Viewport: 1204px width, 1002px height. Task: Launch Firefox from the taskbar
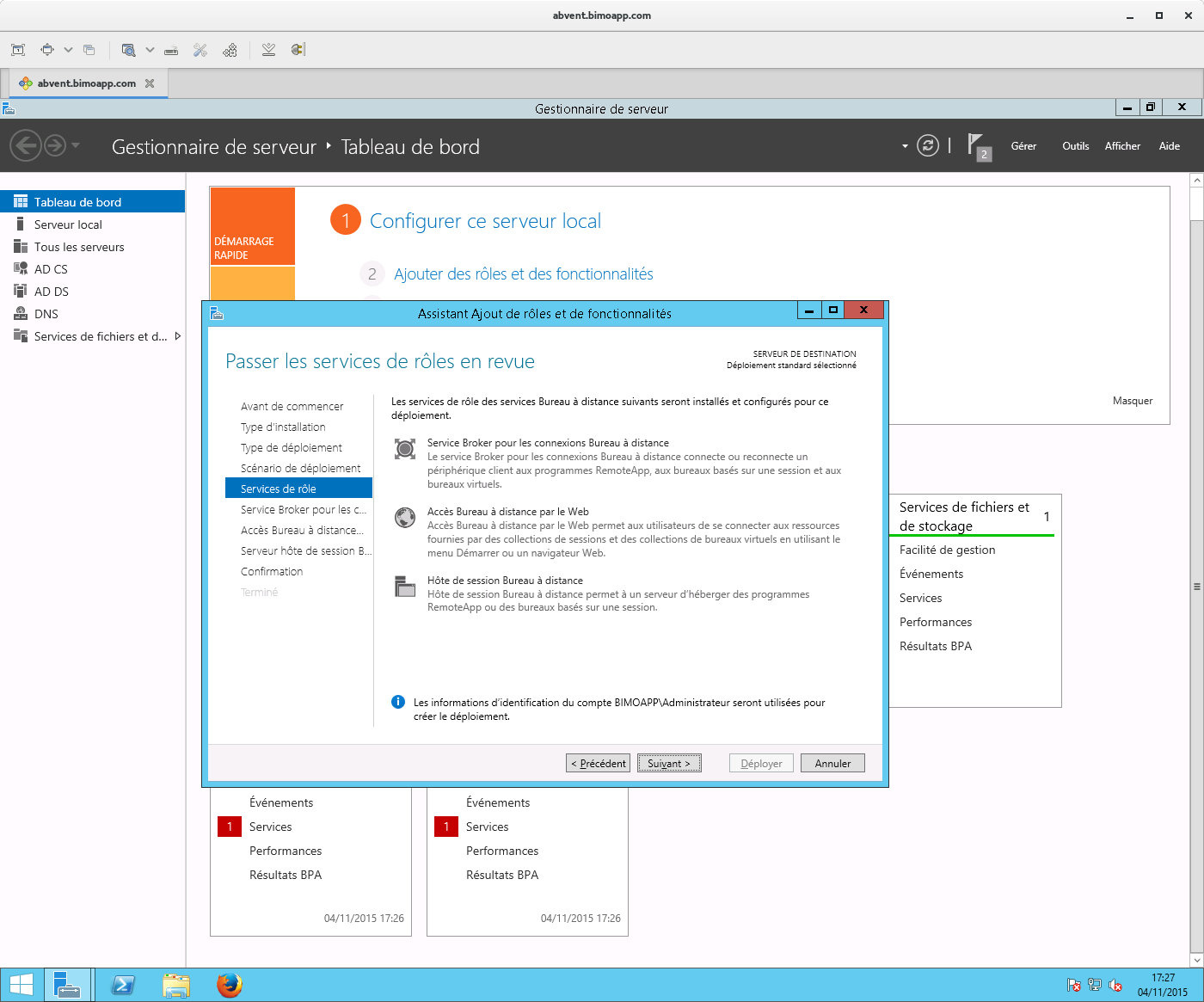pyautogui.click(x=230, y=984)
